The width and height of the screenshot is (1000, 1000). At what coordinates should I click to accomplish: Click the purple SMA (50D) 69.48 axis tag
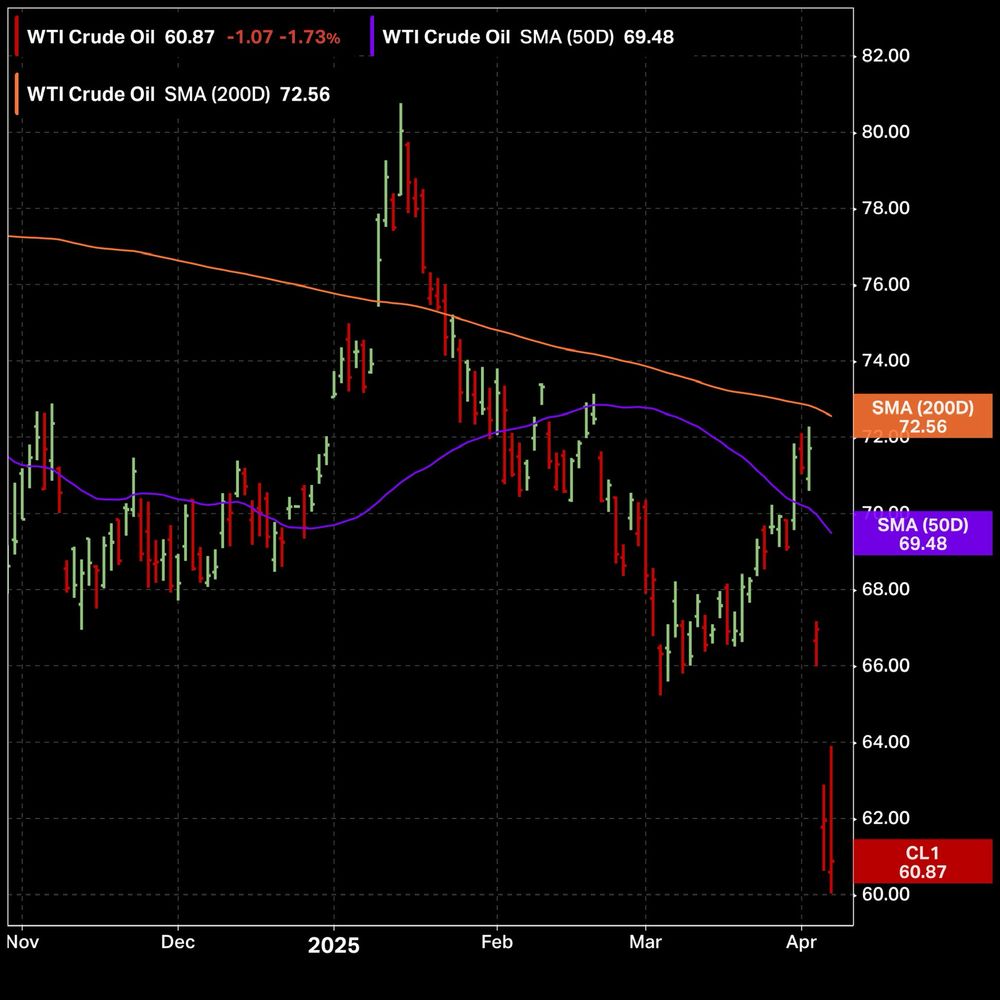[923, 533]
